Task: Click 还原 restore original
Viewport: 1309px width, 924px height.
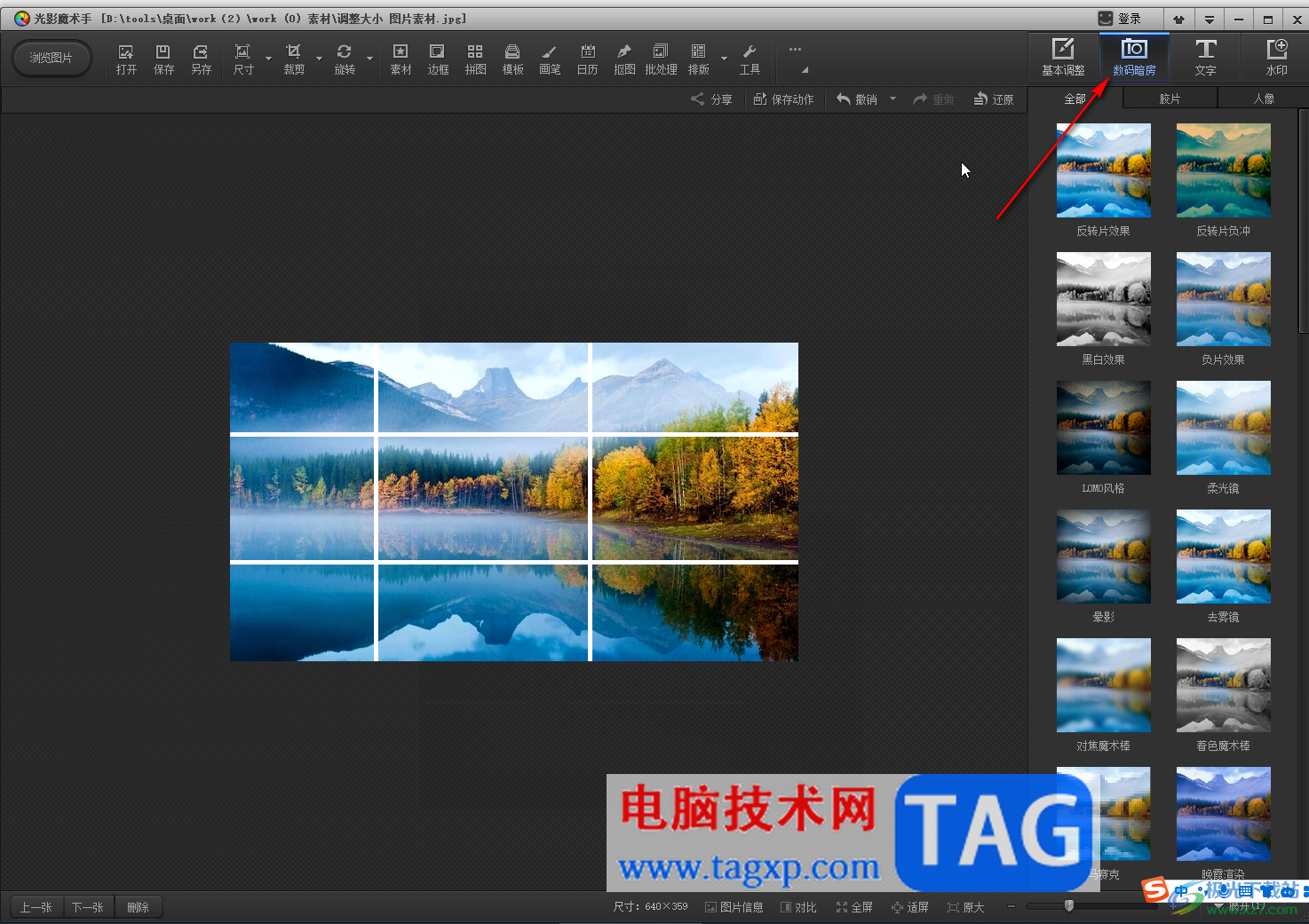Action: pos(994,99)
